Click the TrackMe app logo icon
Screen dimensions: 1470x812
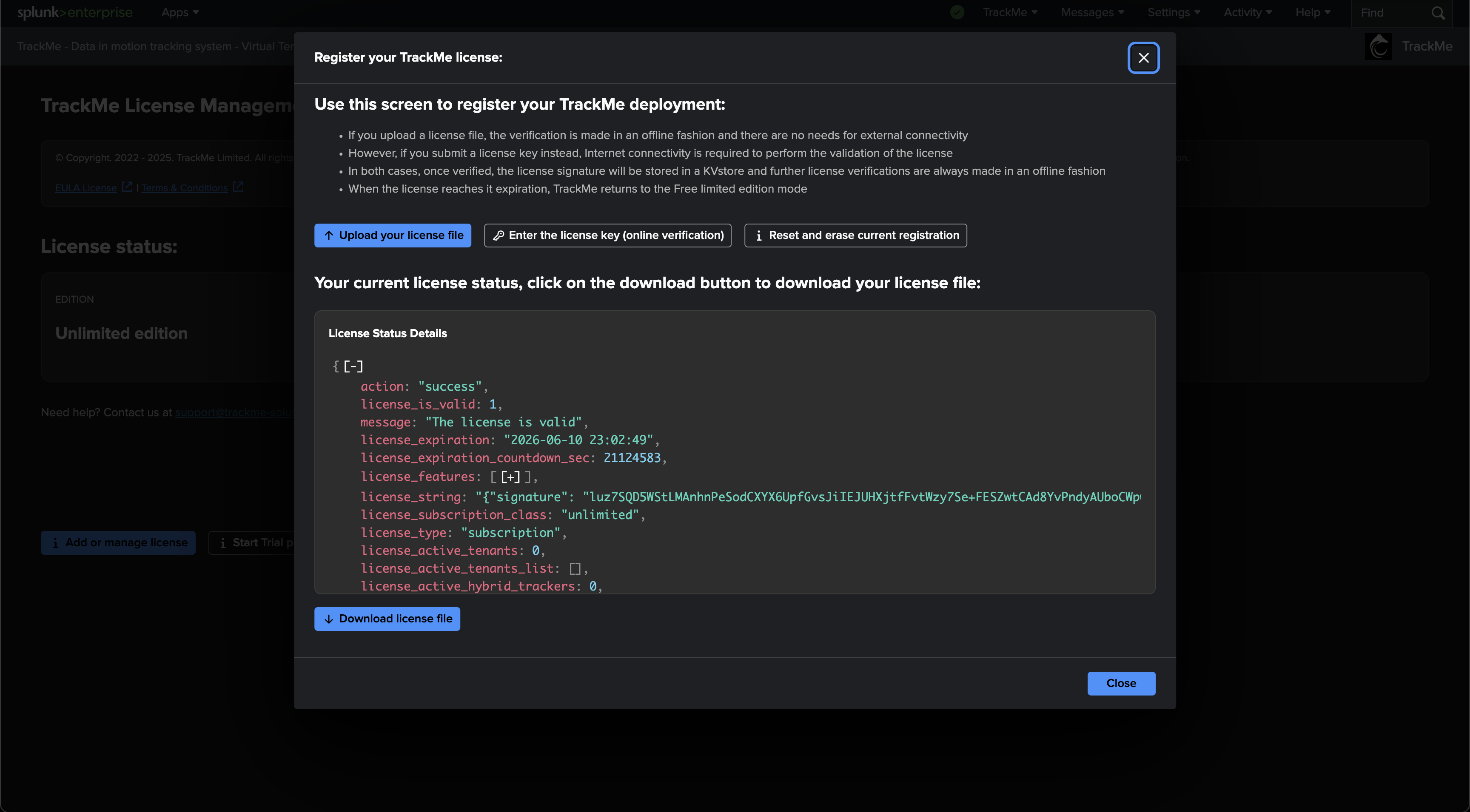pyautogui.click(x=1378, y=46)
